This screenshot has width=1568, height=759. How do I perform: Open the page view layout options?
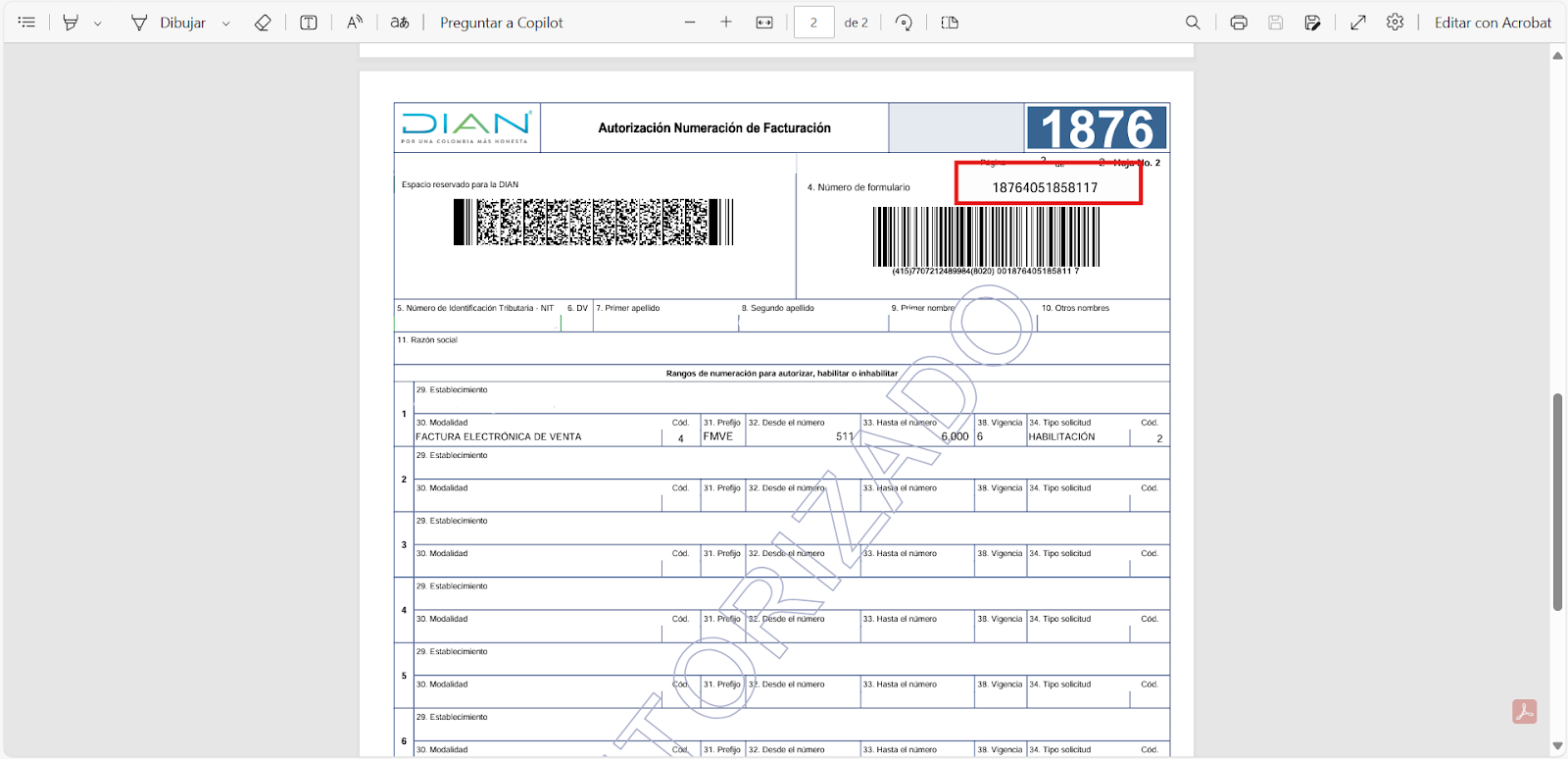(x=950, y=23)
